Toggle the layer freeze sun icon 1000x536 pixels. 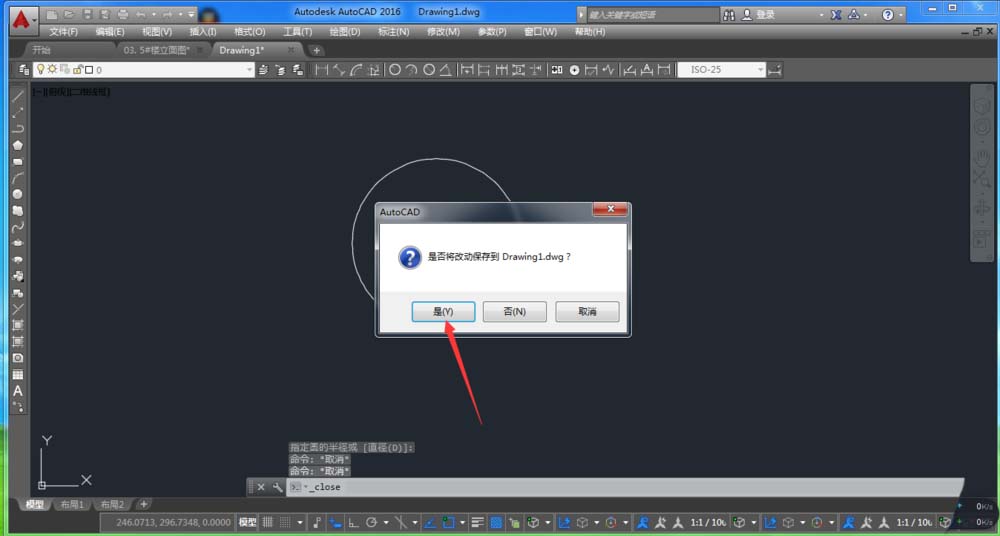point(52,70)
